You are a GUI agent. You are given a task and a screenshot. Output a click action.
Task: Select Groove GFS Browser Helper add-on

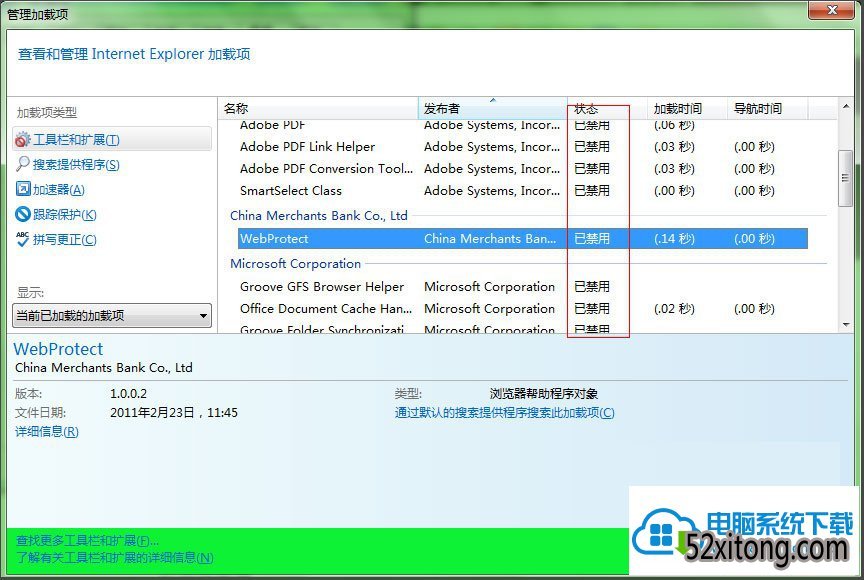coord(523,286)
